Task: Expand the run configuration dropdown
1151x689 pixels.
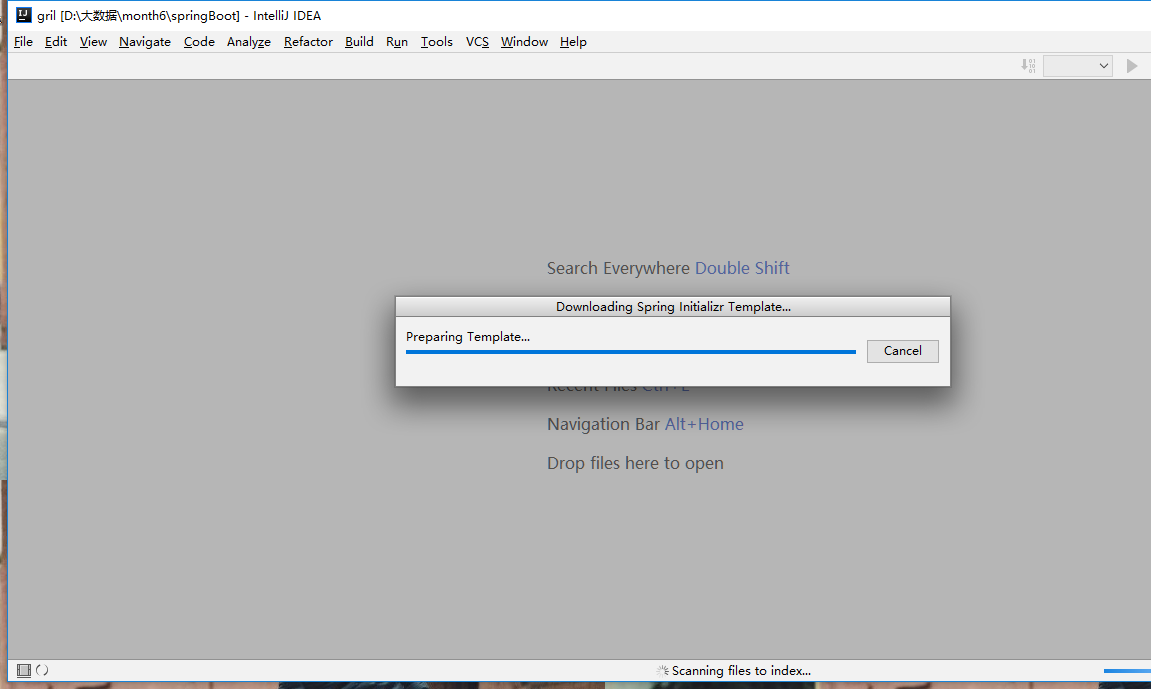Action: (x=1078, y=66)
